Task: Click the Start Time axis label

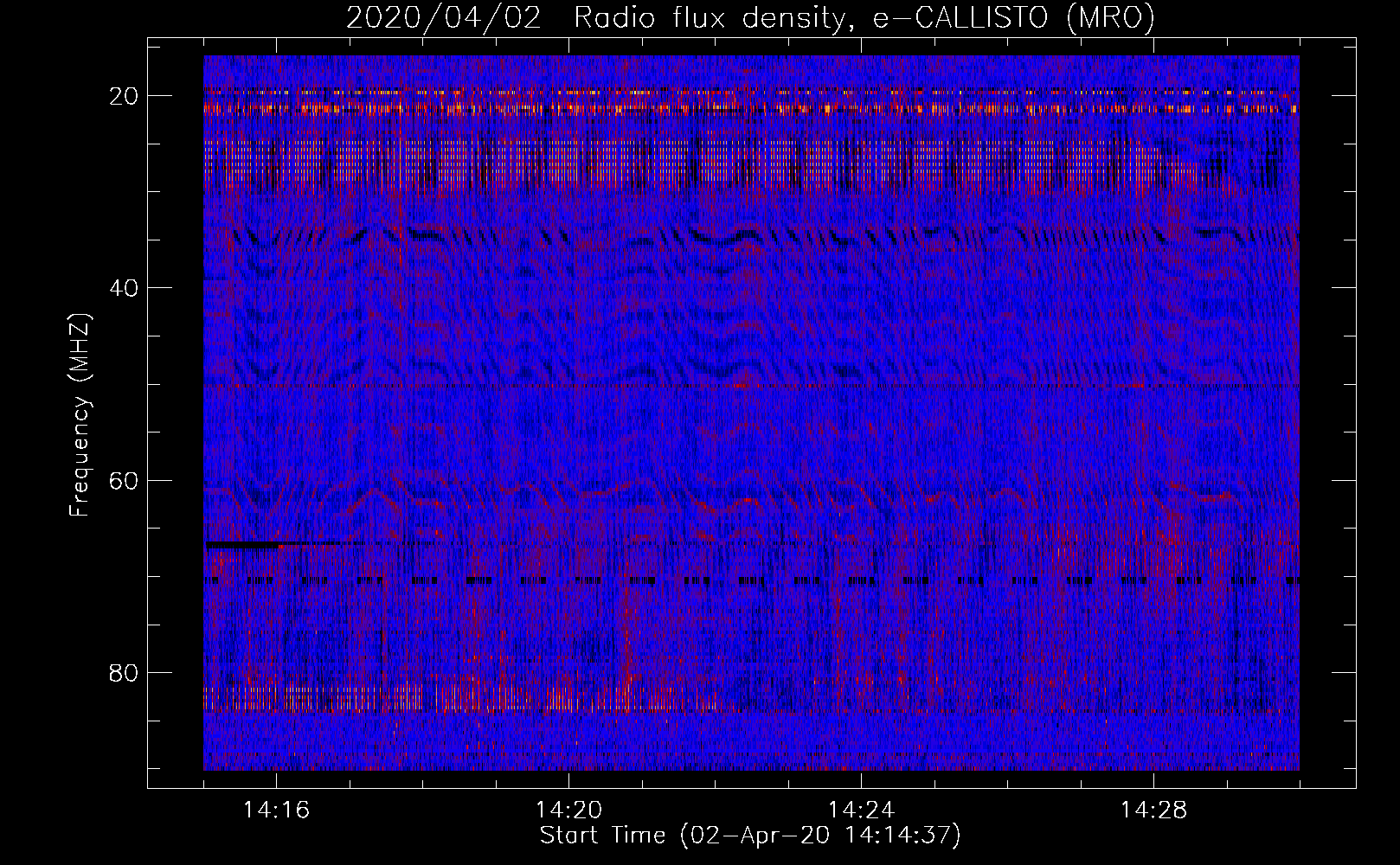Action: (750, 836)
